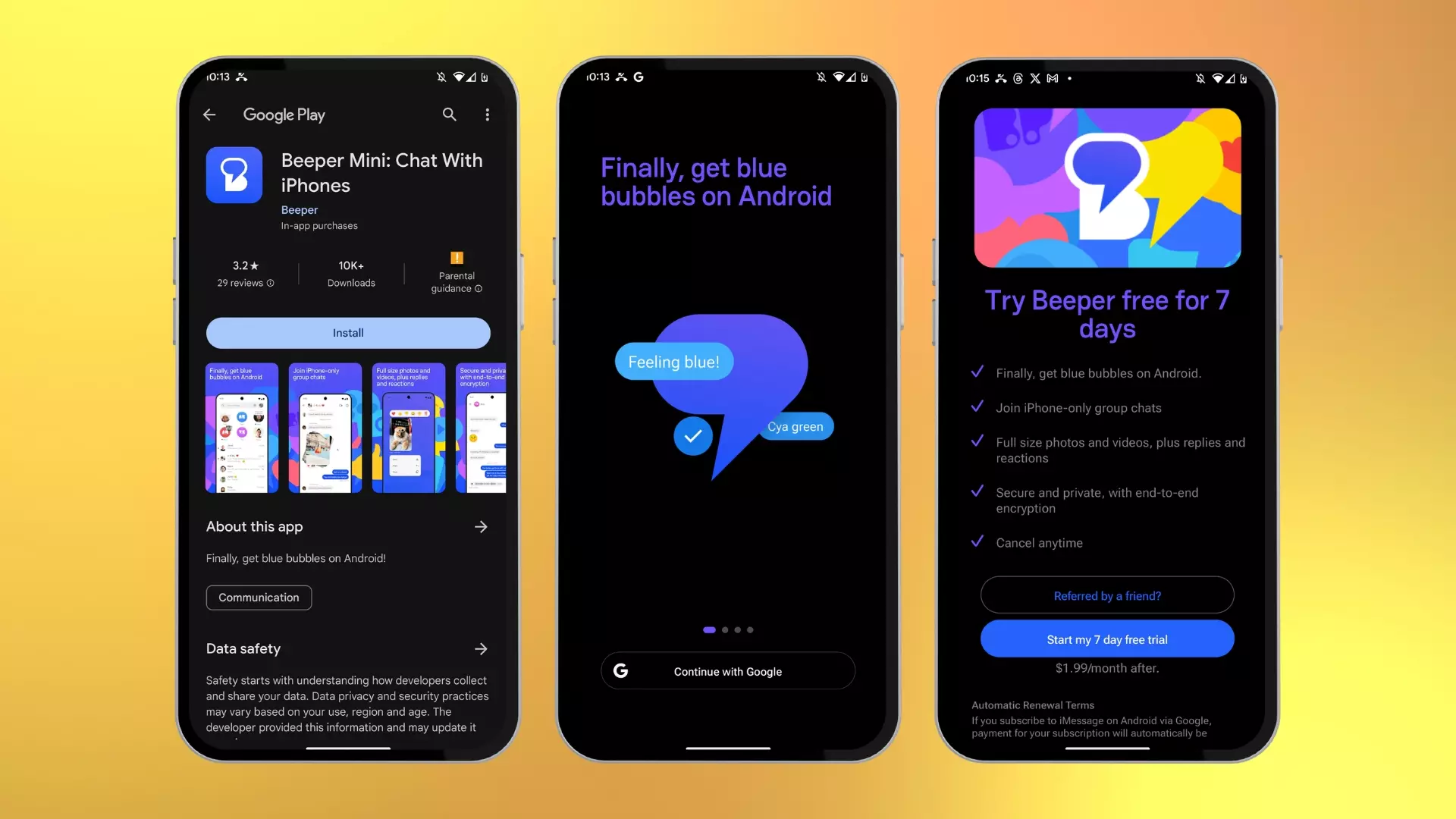Click 'Referred by a friend?' button
Image resolution: width=1456 pixels, height=819 pixels.
pos(1107,595)
